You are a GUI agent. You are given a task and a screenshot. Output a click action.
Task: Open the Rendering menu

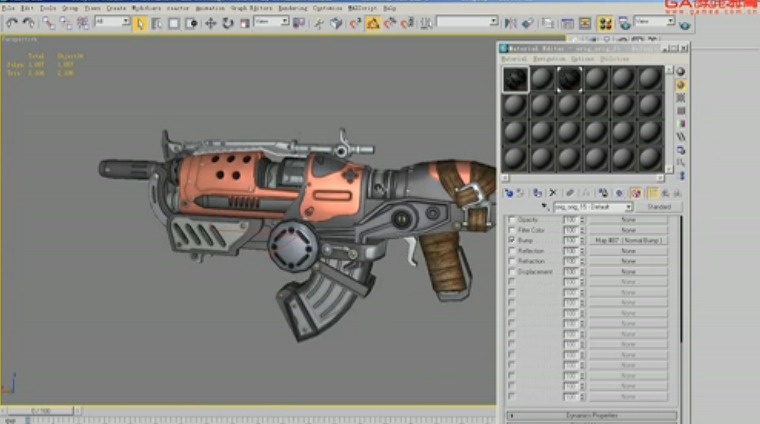pyautogui.click(x=293, y=8)
